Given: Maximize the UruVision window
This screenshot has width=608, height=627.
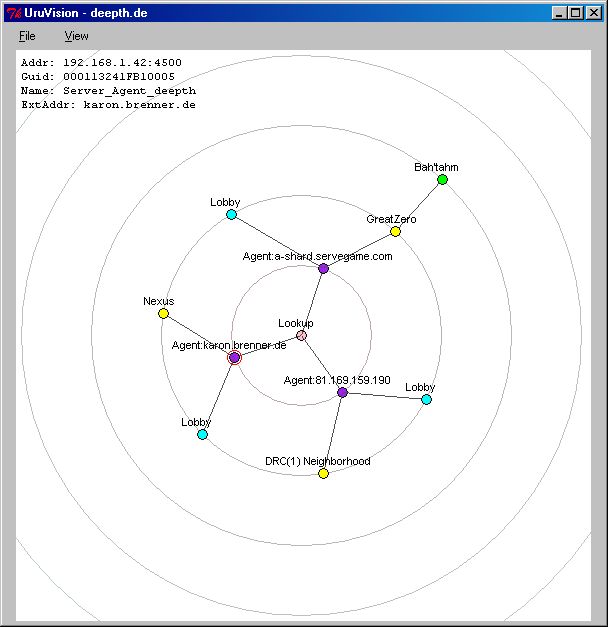Looking at the screenshot, I should [x=576, y=13].
